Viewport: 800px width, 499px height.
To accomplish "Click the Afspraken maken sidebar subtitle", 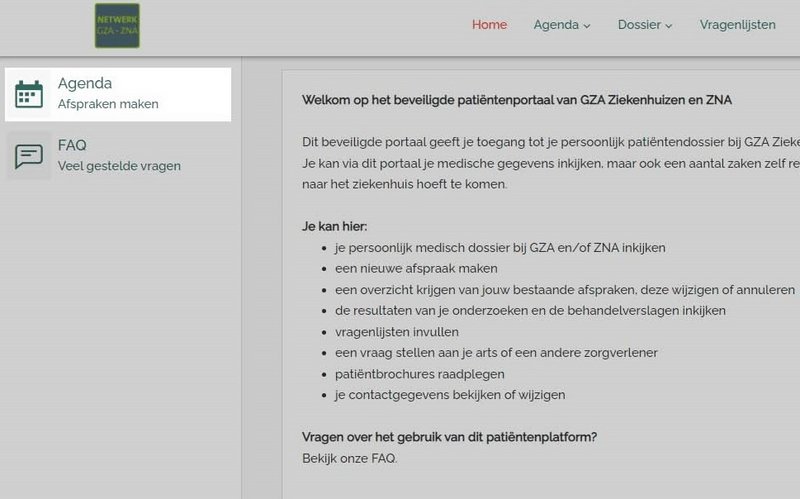I will pos(108,104).
